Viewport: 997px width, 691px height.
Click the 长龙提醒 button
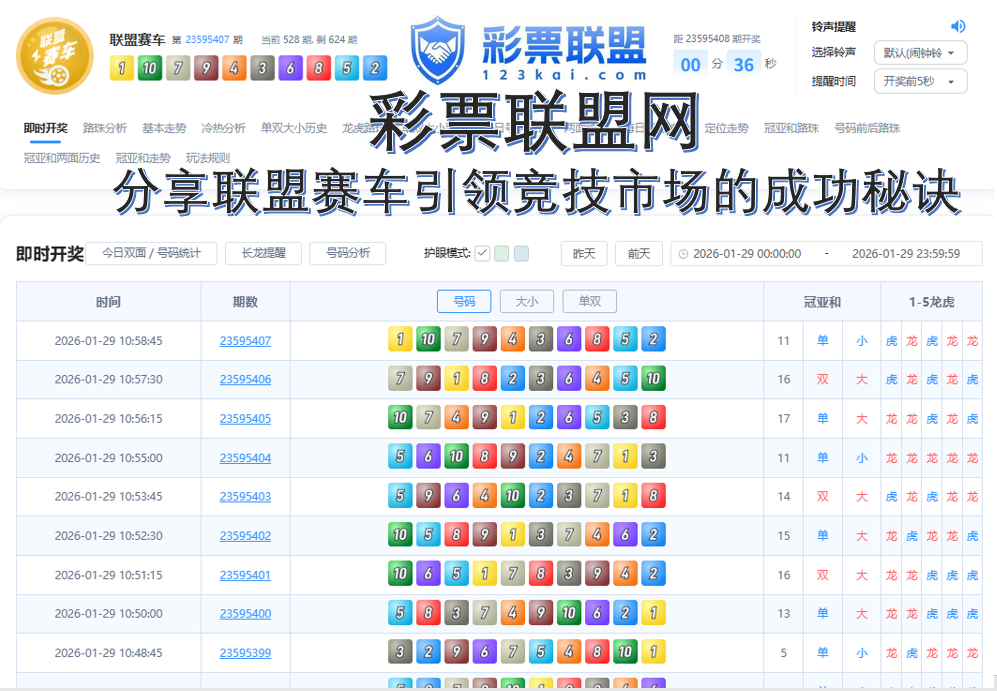(x=263, y=254)
